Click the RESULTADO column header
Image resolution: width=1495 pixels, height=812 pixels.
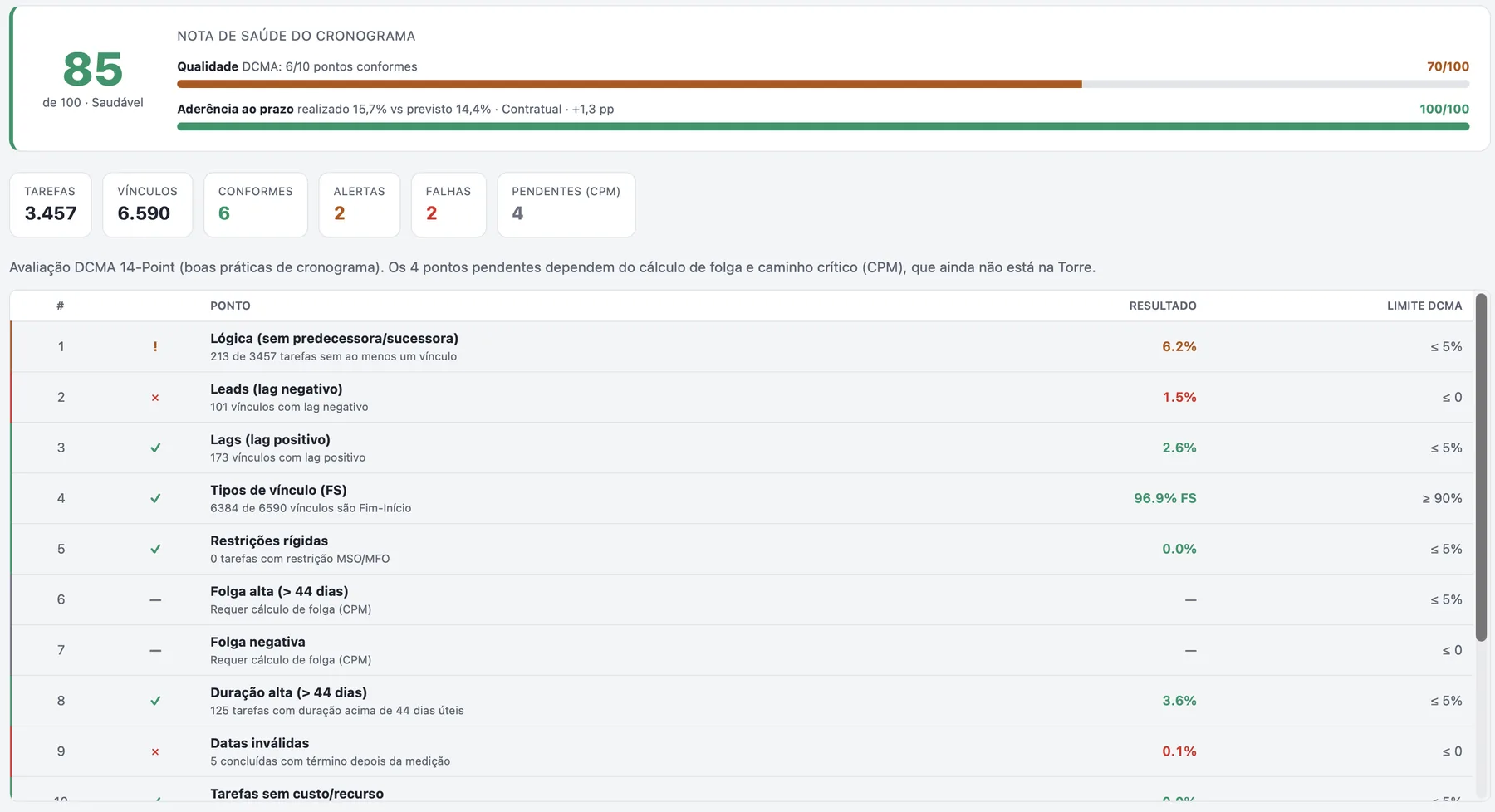1163,306
